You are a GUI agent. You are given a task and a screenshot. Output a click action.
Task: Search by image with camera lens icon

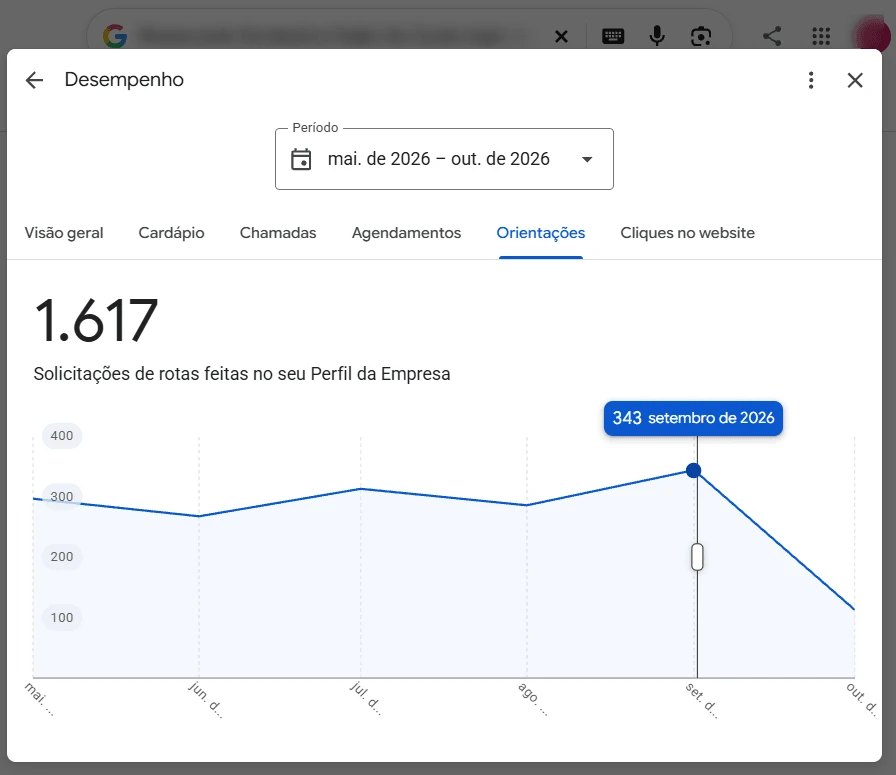701,37
